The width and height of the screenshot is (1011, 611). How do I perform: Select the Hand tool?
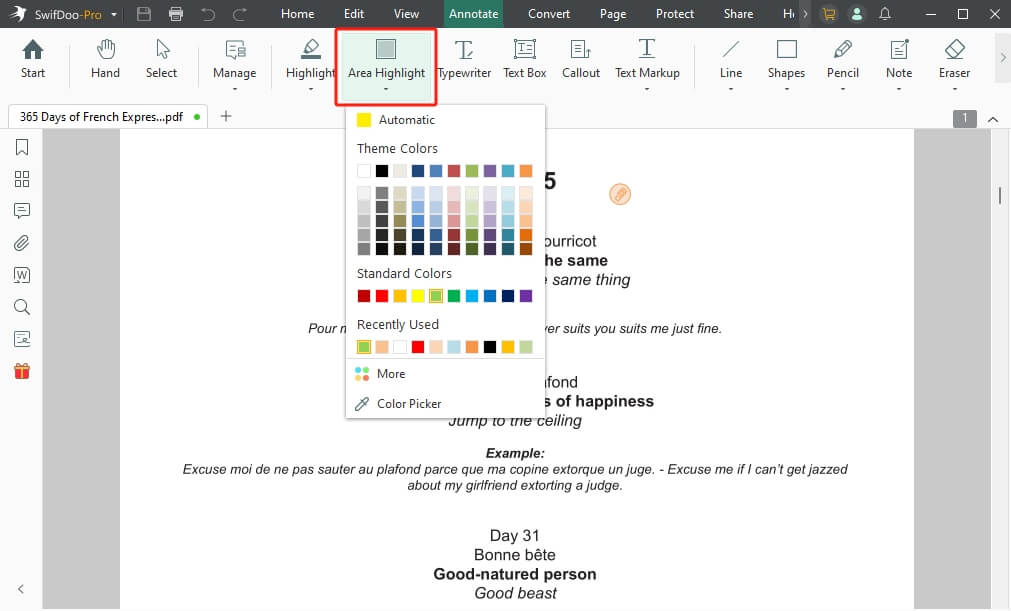[x=105, y=58]
